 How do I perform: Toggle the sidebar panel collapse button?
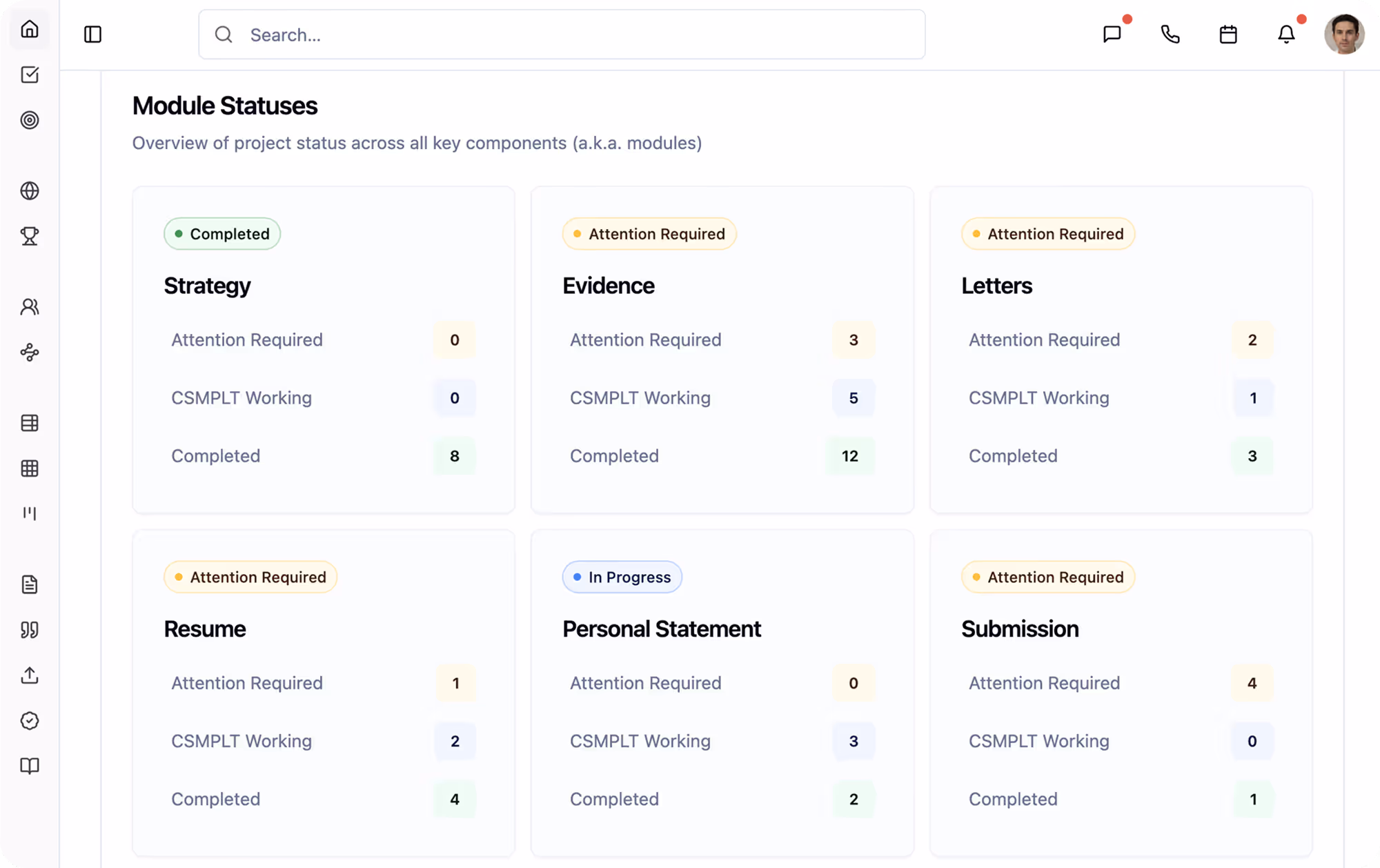pyautogui.click(x=92, y=34)
